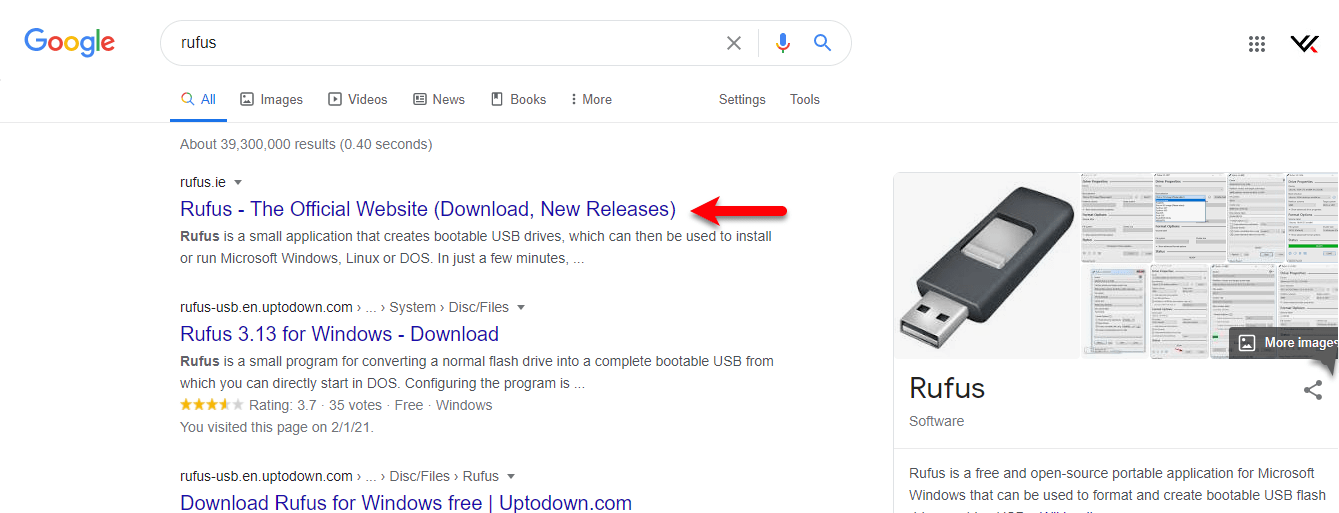Submit search with the magnifier icon
This screenshot has width=1339, height=513.
822,43
